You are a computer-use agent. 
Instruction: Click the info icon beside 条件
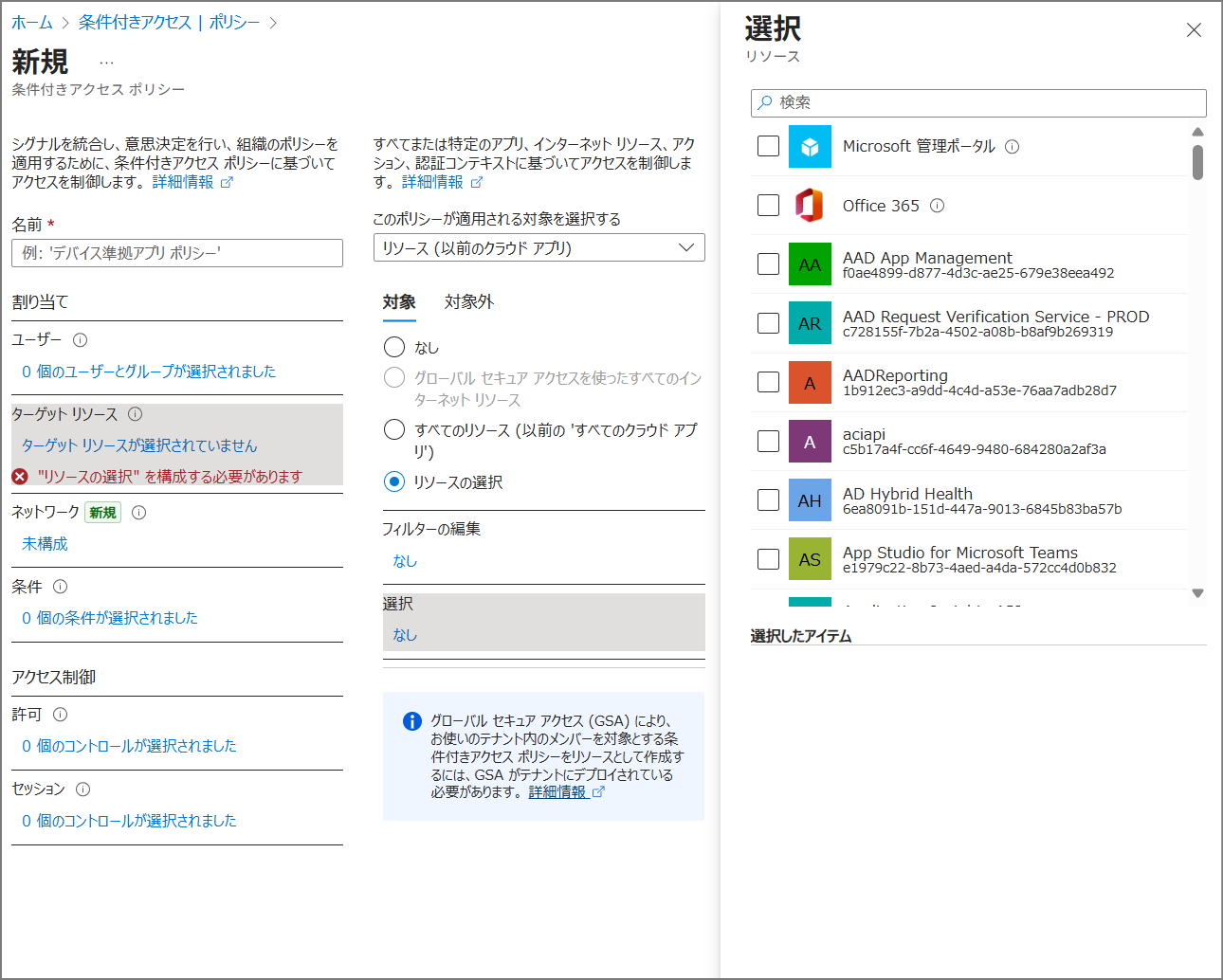click(61, 587)
